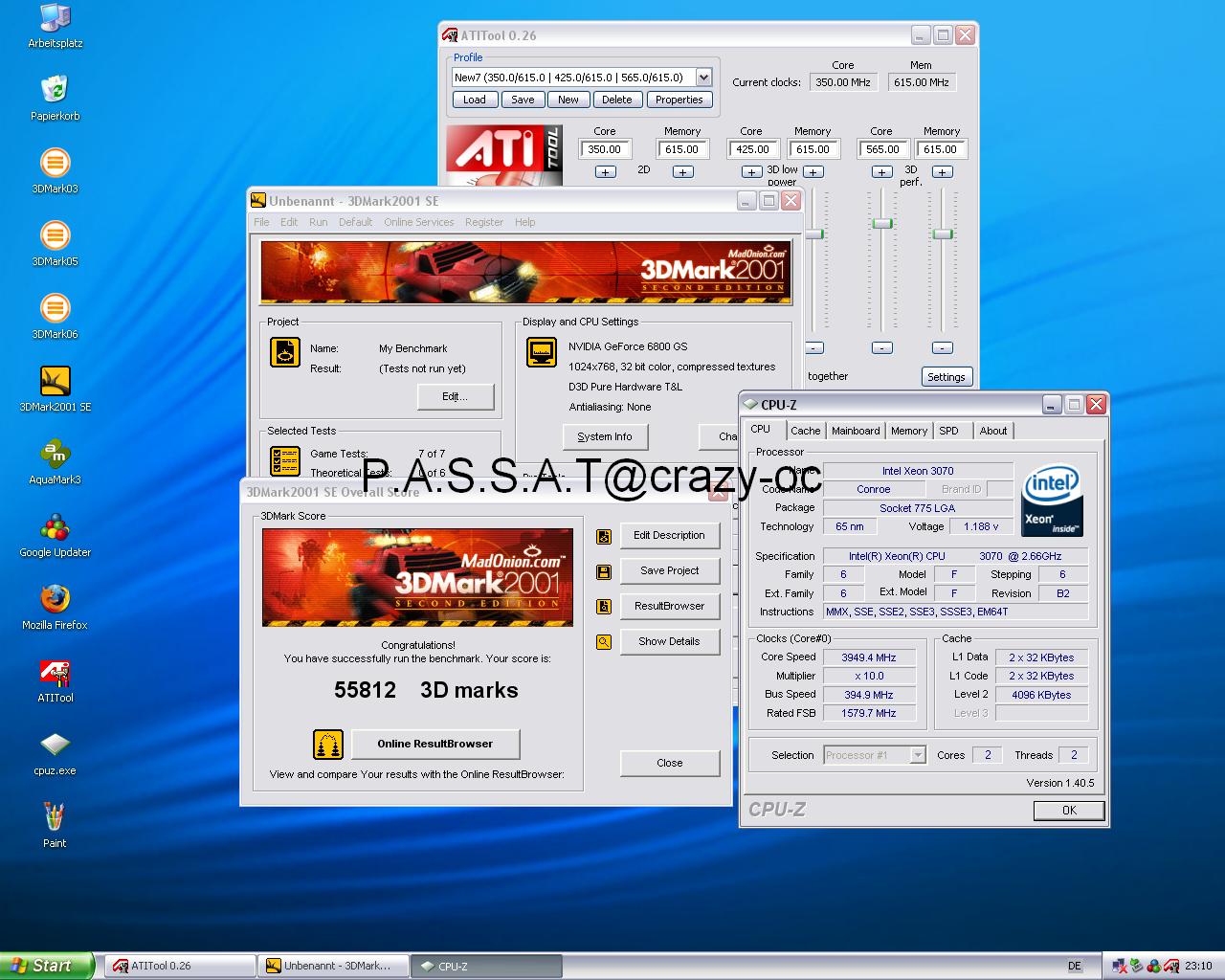Click the 3D perf Memory clock slider

(x=943, y=234)
